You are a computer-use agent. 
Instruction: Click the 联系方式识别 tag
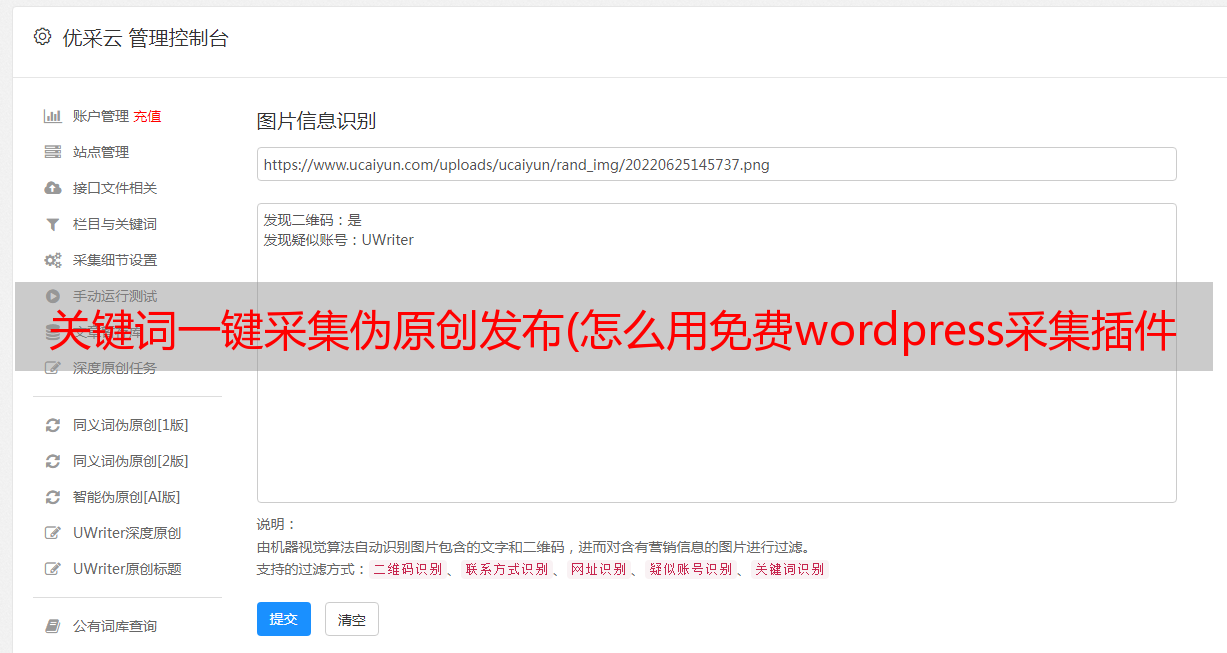click(506, 569)
